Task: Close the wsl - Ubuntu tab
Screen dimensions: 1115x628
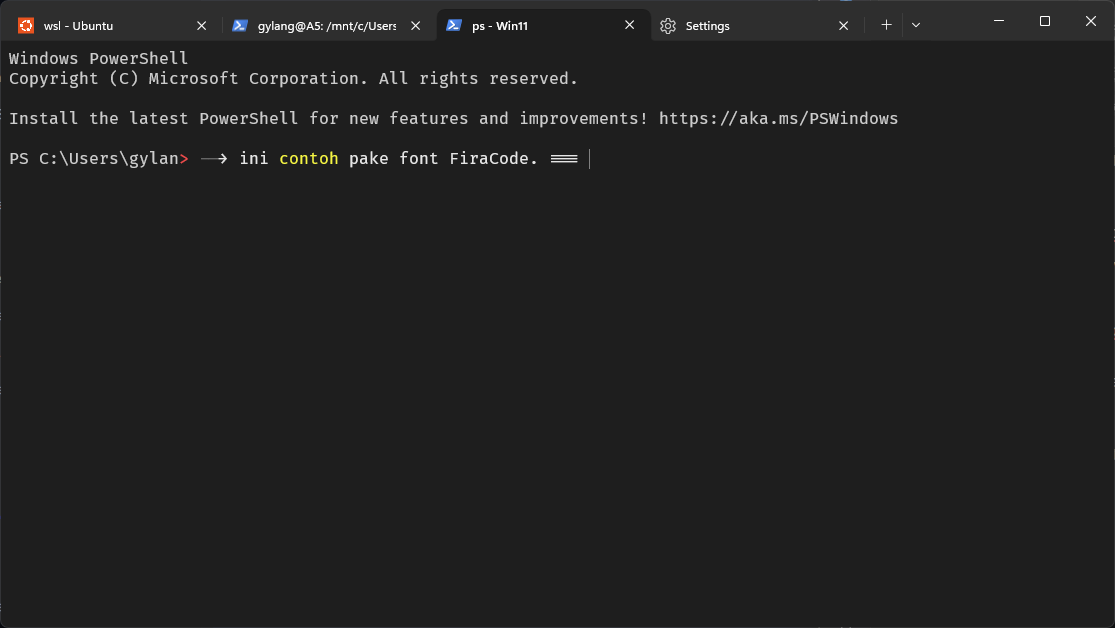Action: [x=201, y=26]
